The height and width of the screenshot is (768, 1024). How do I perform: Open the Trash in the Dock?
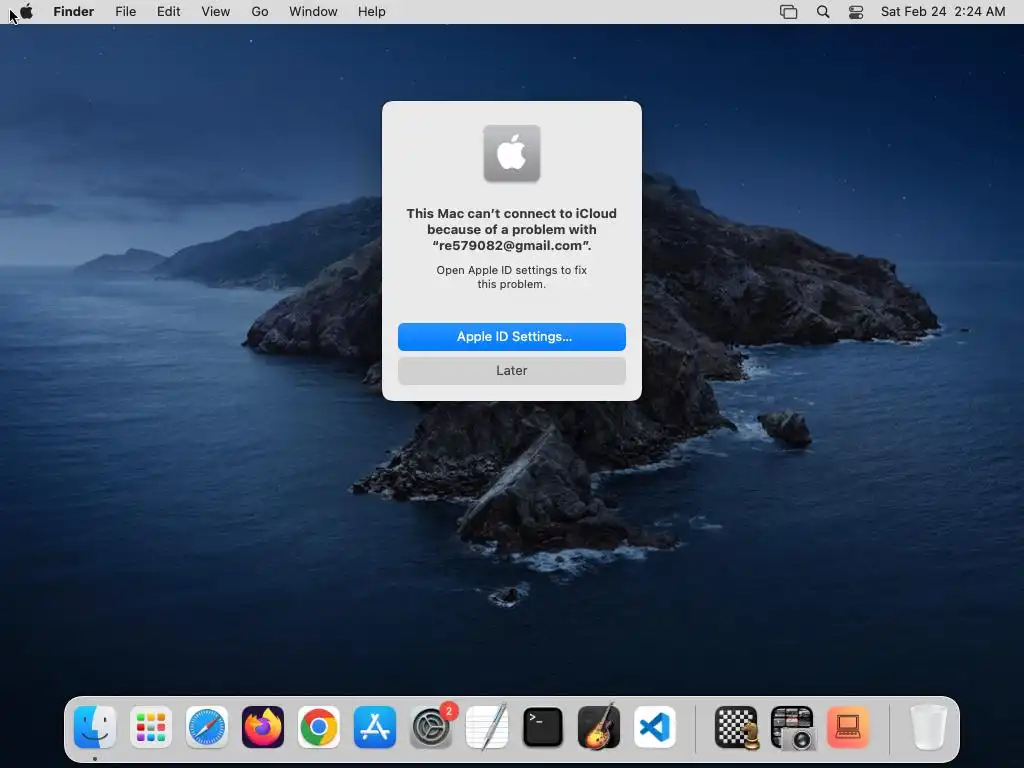[x=929, y=727]
